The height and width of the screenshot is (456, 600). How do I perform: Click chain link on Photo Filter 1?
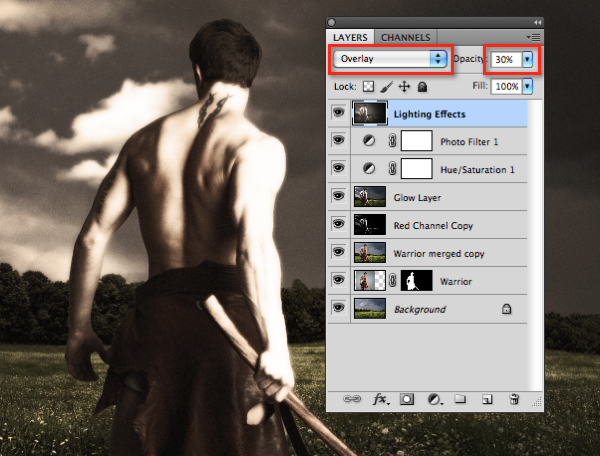point(392,141)
